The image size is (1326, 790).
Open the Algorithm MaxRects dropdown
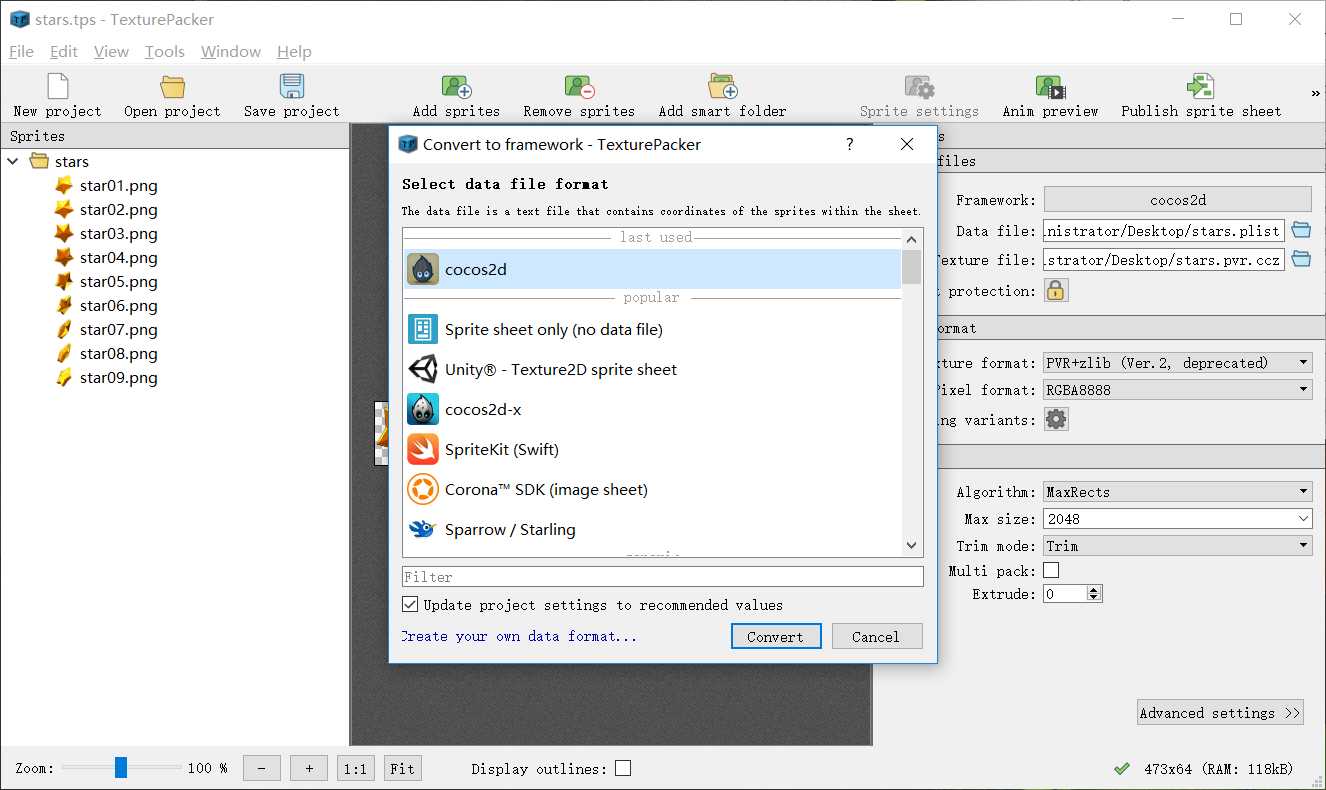coord(1178,492)
